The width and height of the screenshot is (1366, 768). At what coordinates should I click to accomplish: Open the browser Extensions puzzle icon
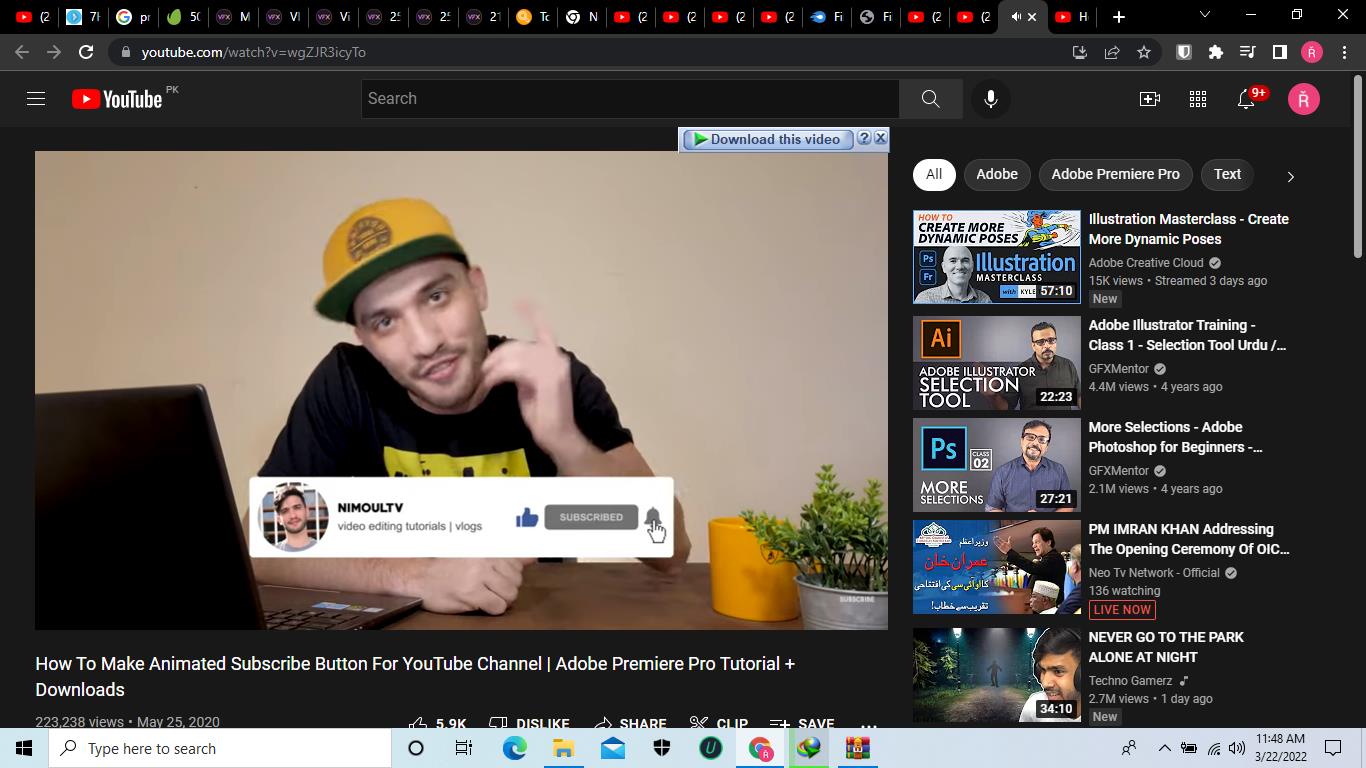click(1215, 52)
